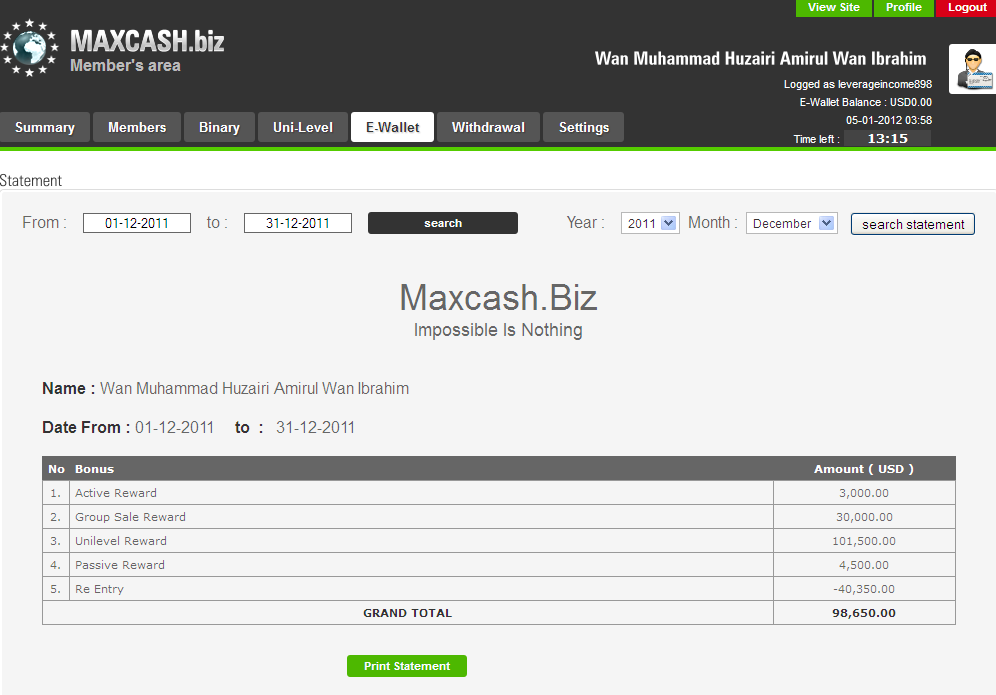Switch to the Members tab
This screenshot has height=695, width=996.
[137, 128]
